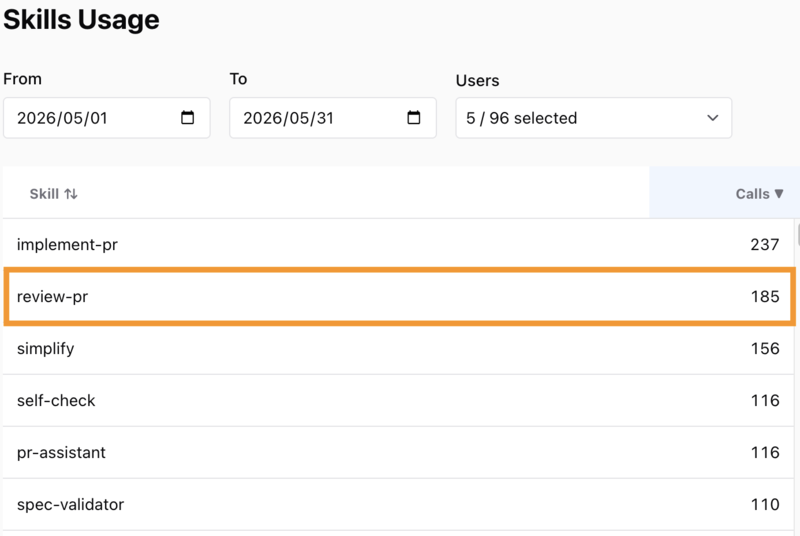Toggle the Calls column descending sort arrow

[779, 194]
